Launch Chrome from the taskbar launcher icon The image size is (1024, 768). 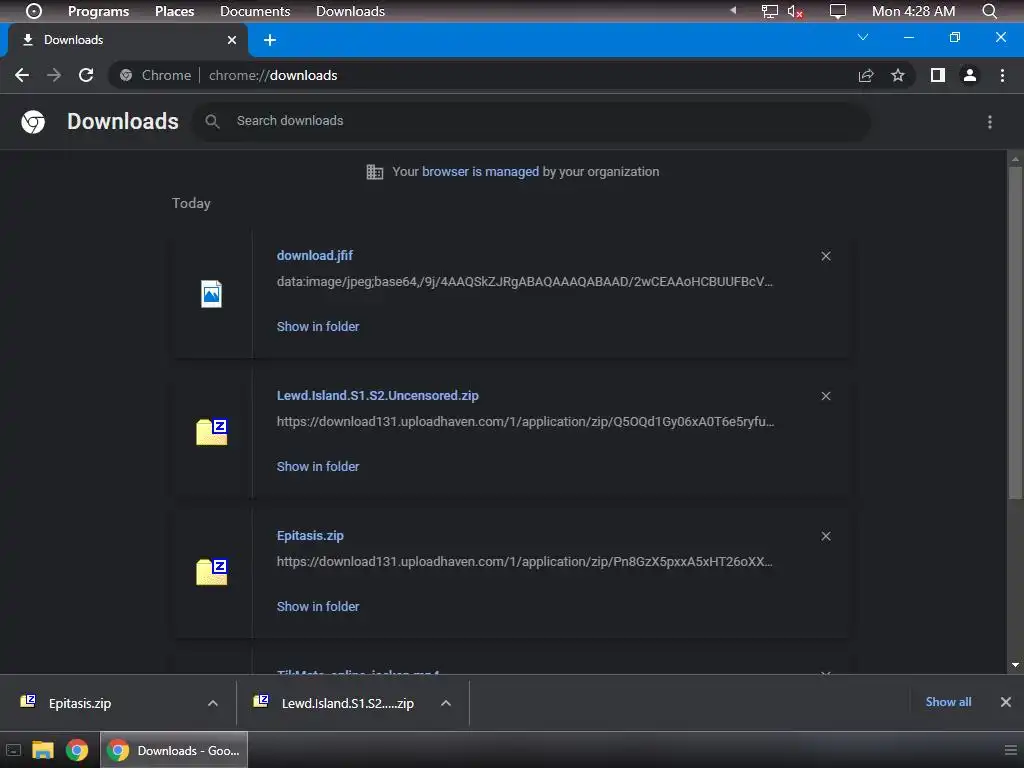(77, 750)
